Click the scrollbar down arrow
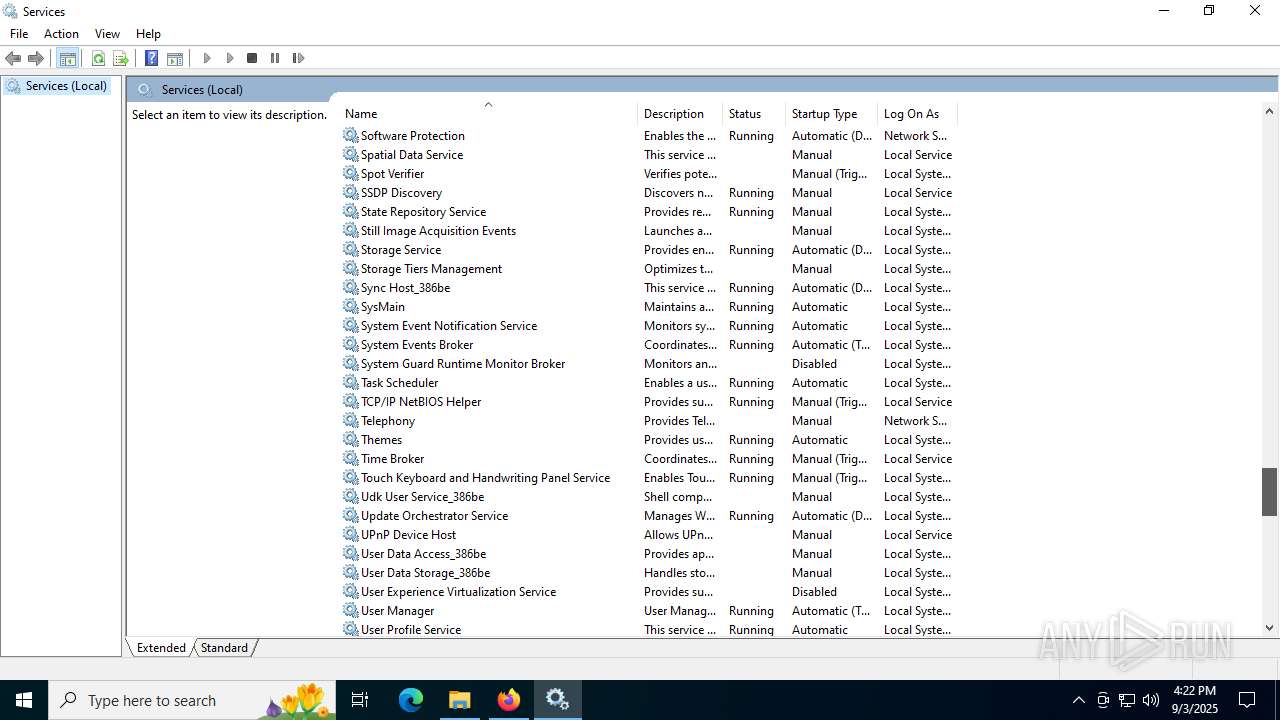Image resolution: width=1280 pixels, height=720 pixels. (1269, 628)
